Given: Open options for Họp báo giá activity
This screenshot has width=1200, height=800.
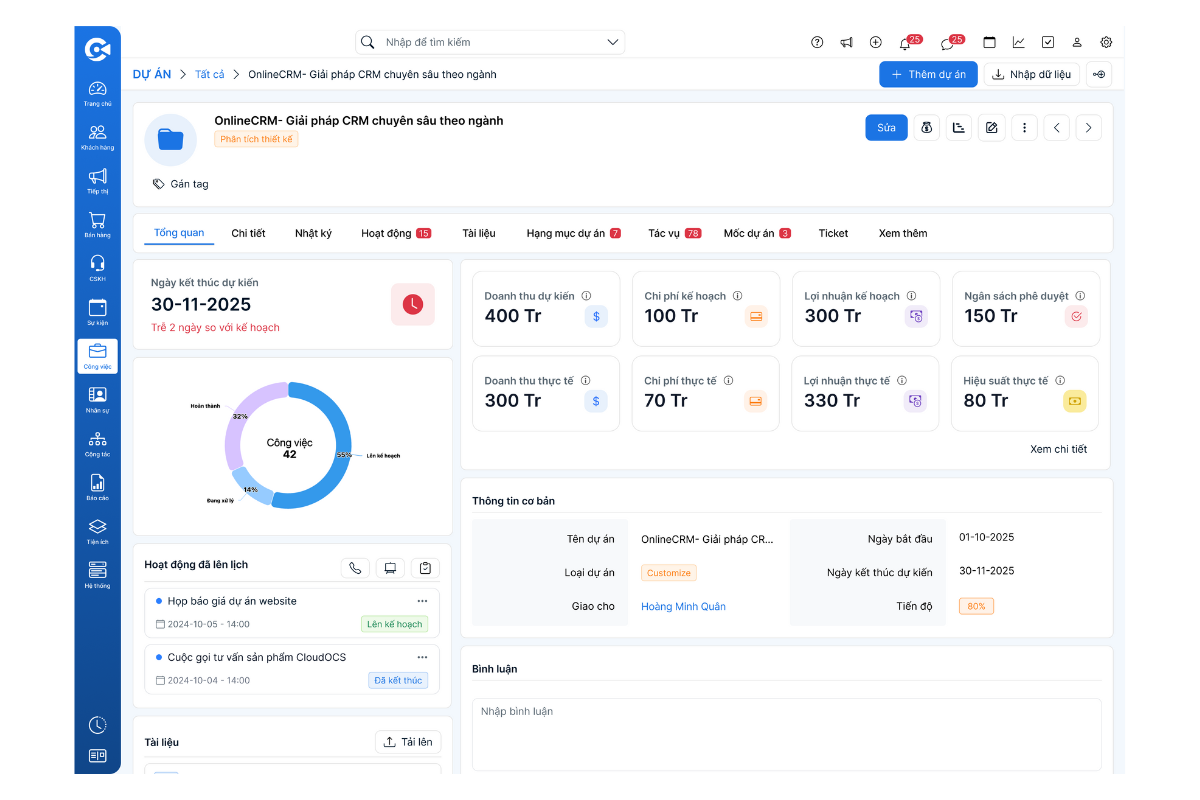Looking at the screenshot, I should point(422,601).
